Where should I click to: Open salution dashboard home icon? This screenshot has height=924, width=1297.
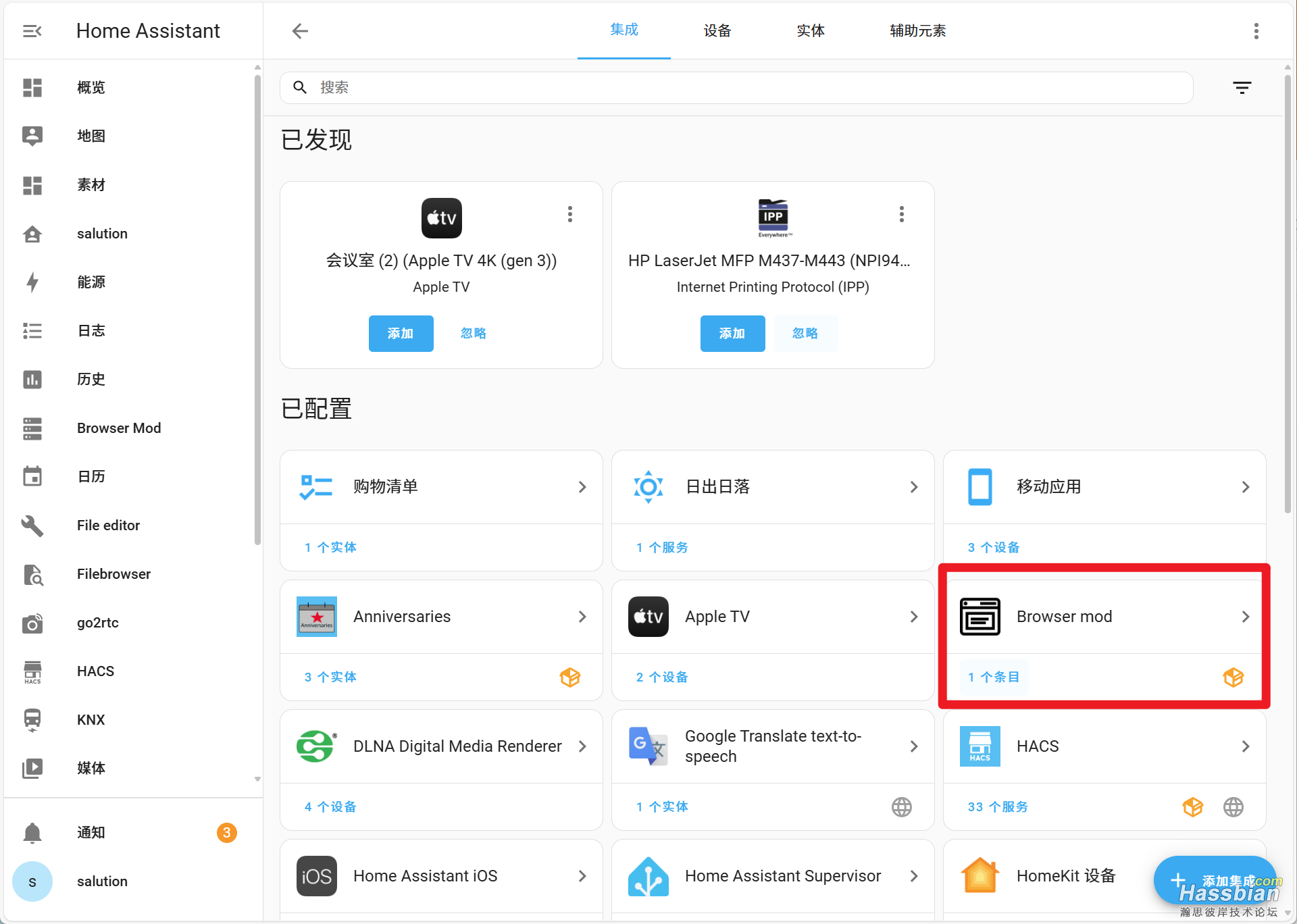tap(32, 234)
